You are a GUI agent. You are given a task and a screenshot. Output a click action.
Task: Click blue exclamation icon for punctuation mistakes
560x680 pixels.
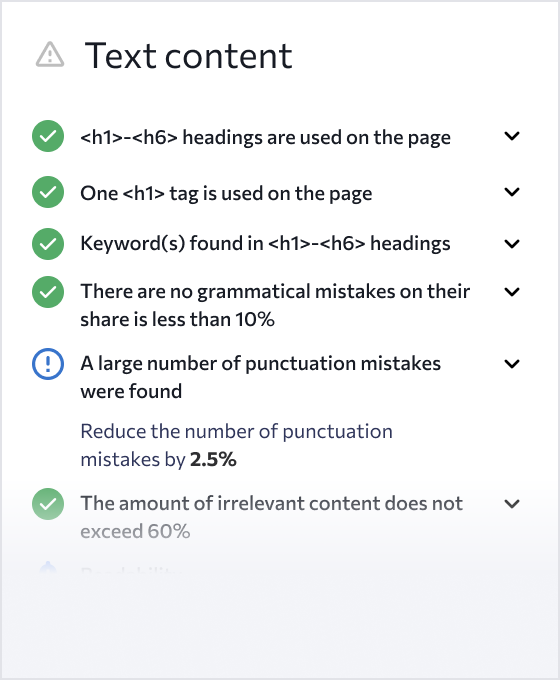pos(48,364)
